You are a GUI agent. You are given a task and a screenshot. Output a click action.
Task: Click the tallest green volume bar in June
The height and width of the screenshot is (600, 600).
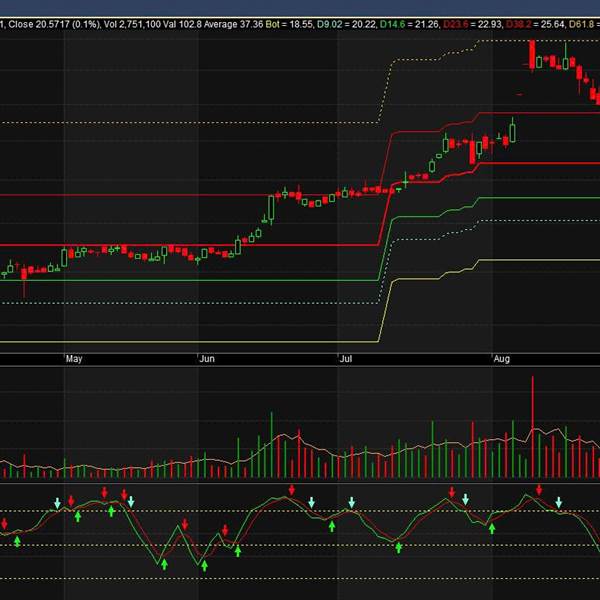tap(272, 445)
